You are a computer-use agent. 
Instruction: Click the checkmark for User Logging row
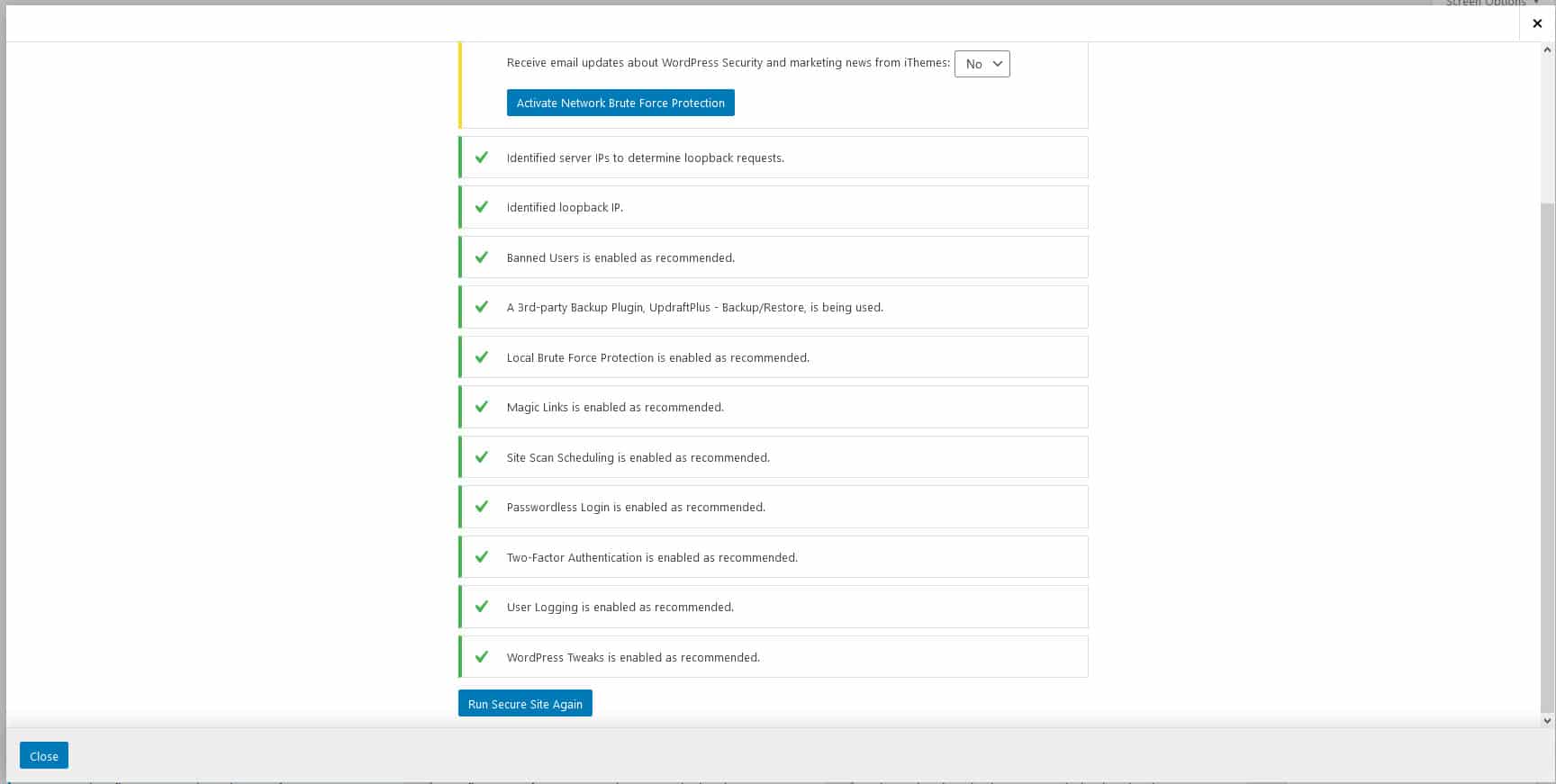[x=482, y=607]
